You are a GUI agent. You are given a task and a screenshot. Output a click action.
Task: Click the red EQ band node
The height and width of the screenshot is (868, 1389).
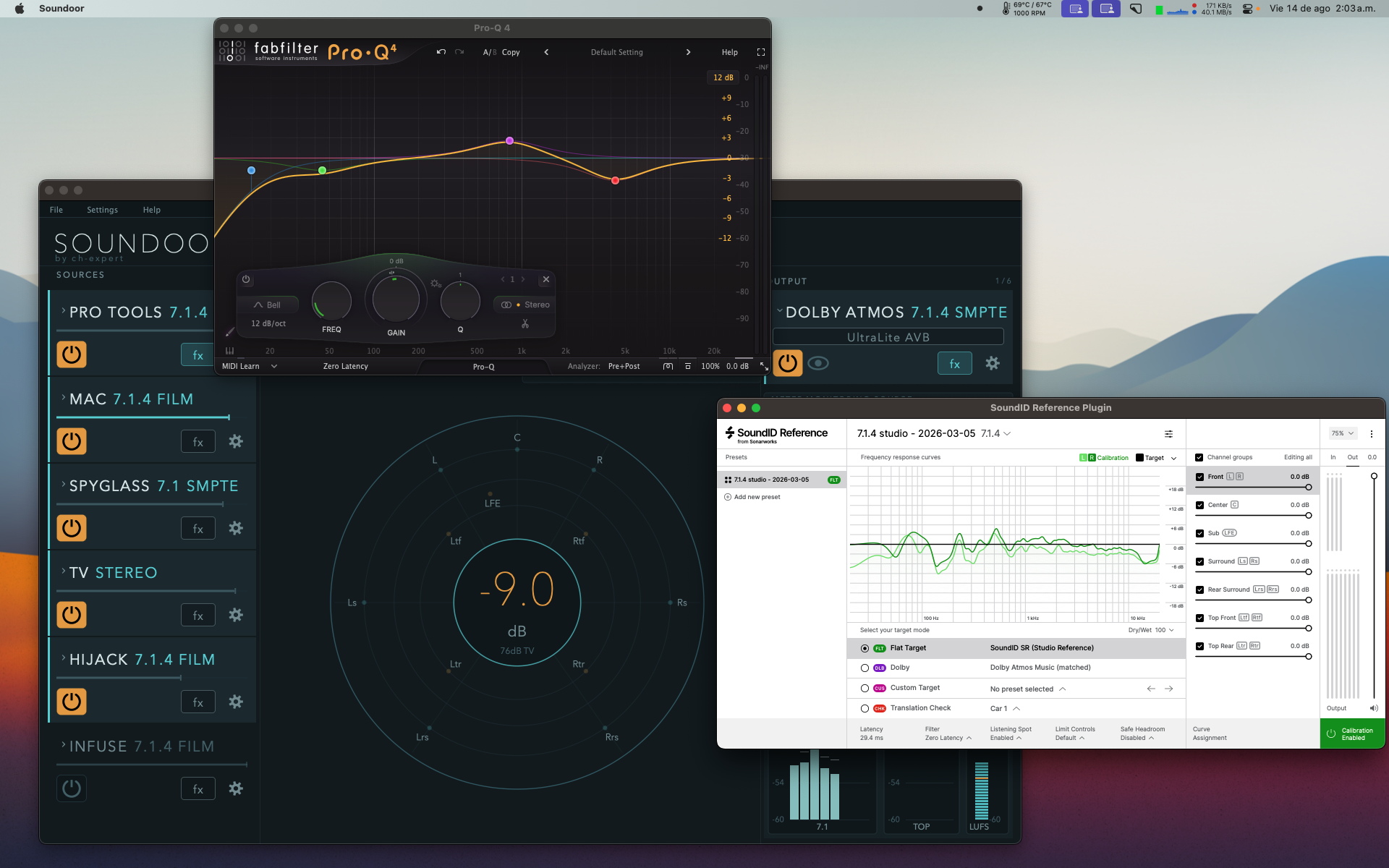[615, 180]
